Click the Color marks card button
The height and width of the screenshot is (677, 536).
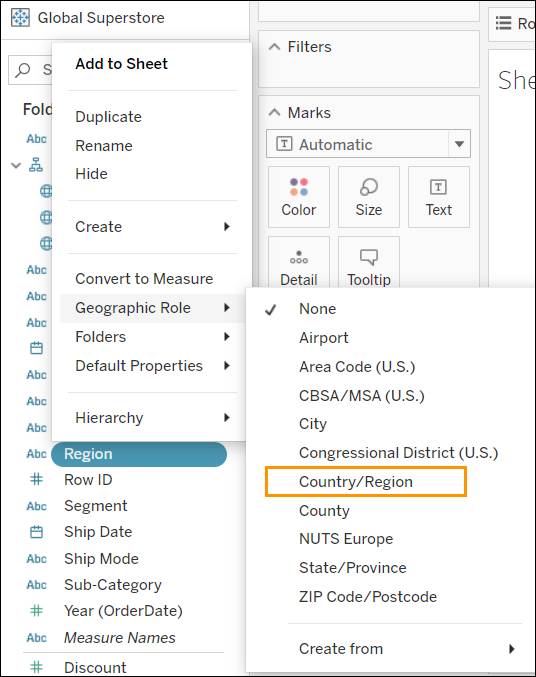pos(298,197)
